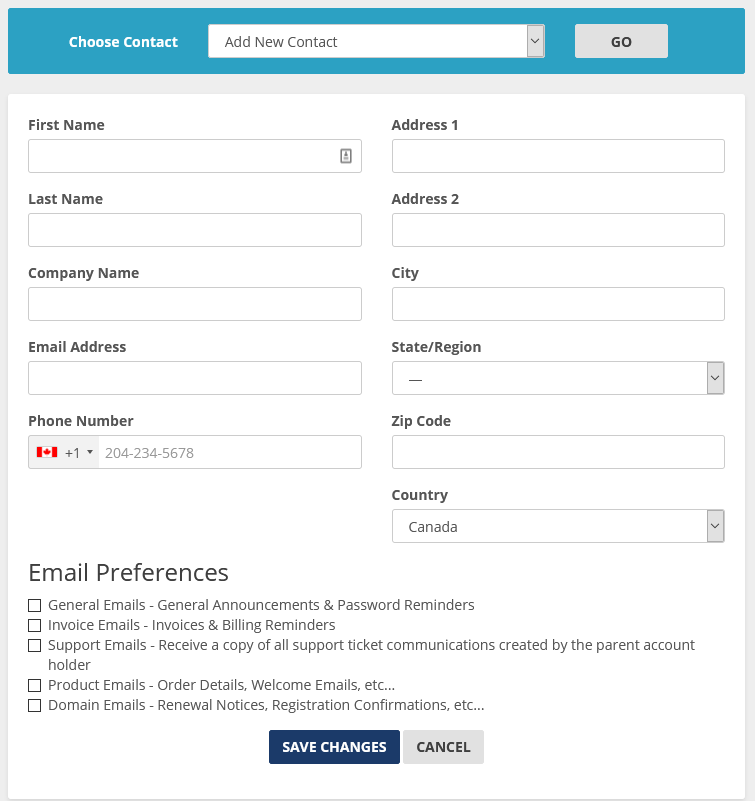Click the Email Address field

[194, 378]
